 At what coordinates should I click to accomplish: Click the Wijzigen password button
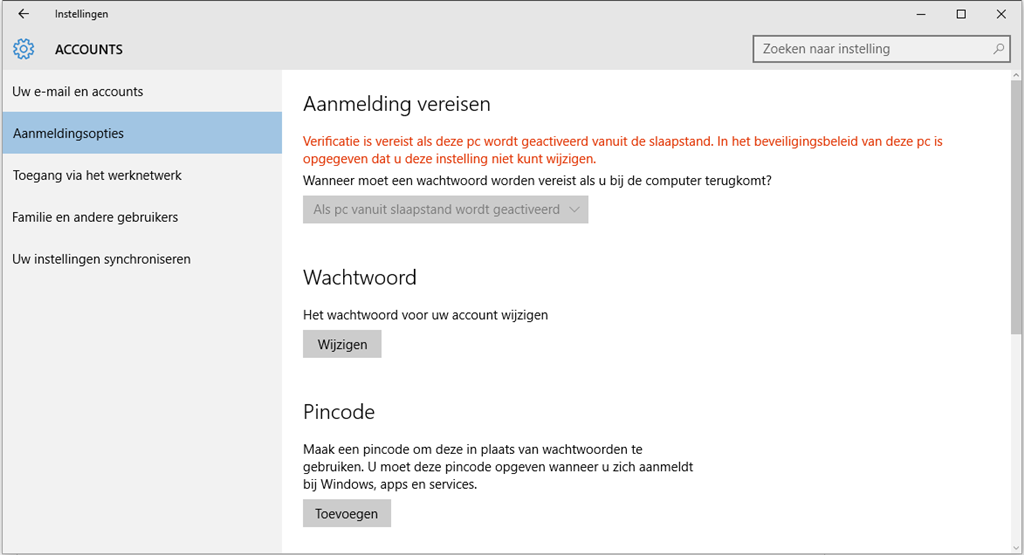coord(342,344)
